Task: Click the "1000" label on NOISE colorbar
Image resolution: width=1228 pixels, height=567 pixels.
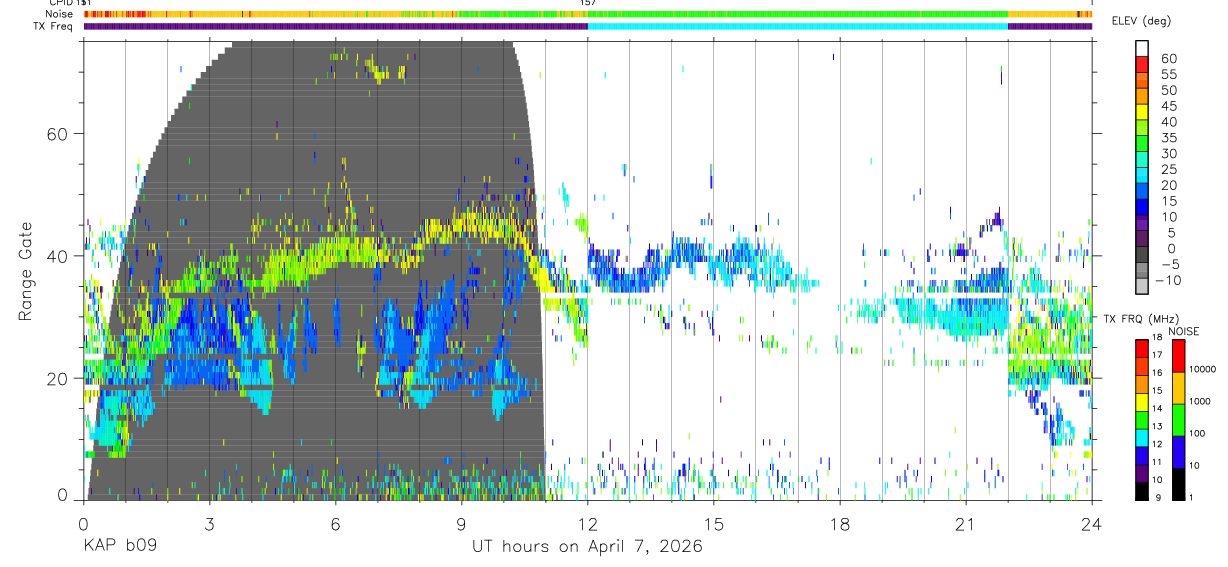Action: [x=1200, y=402]
